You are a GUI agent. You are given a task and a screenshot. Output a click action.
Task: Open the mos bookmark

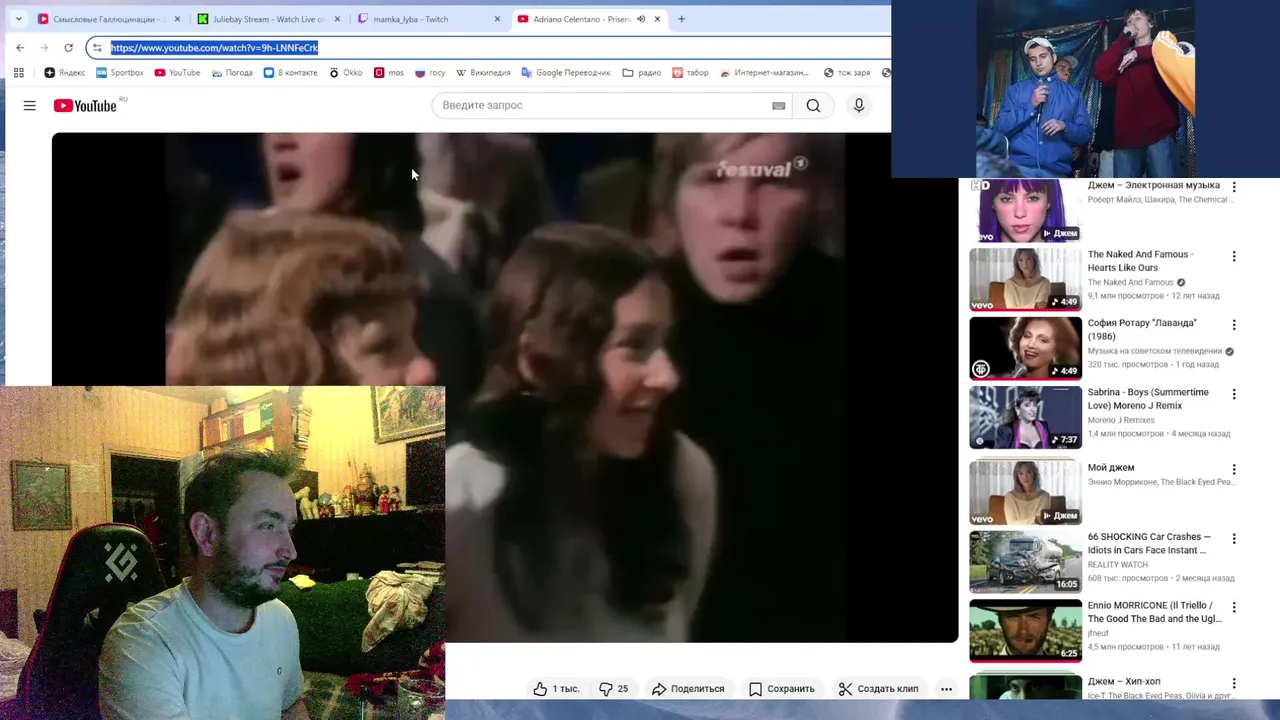pos(389,72)
